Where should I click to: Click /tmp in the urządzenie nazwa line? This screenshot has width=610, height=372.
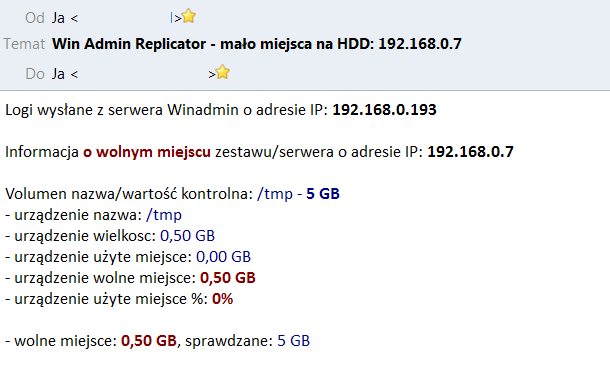click(164, 215)
